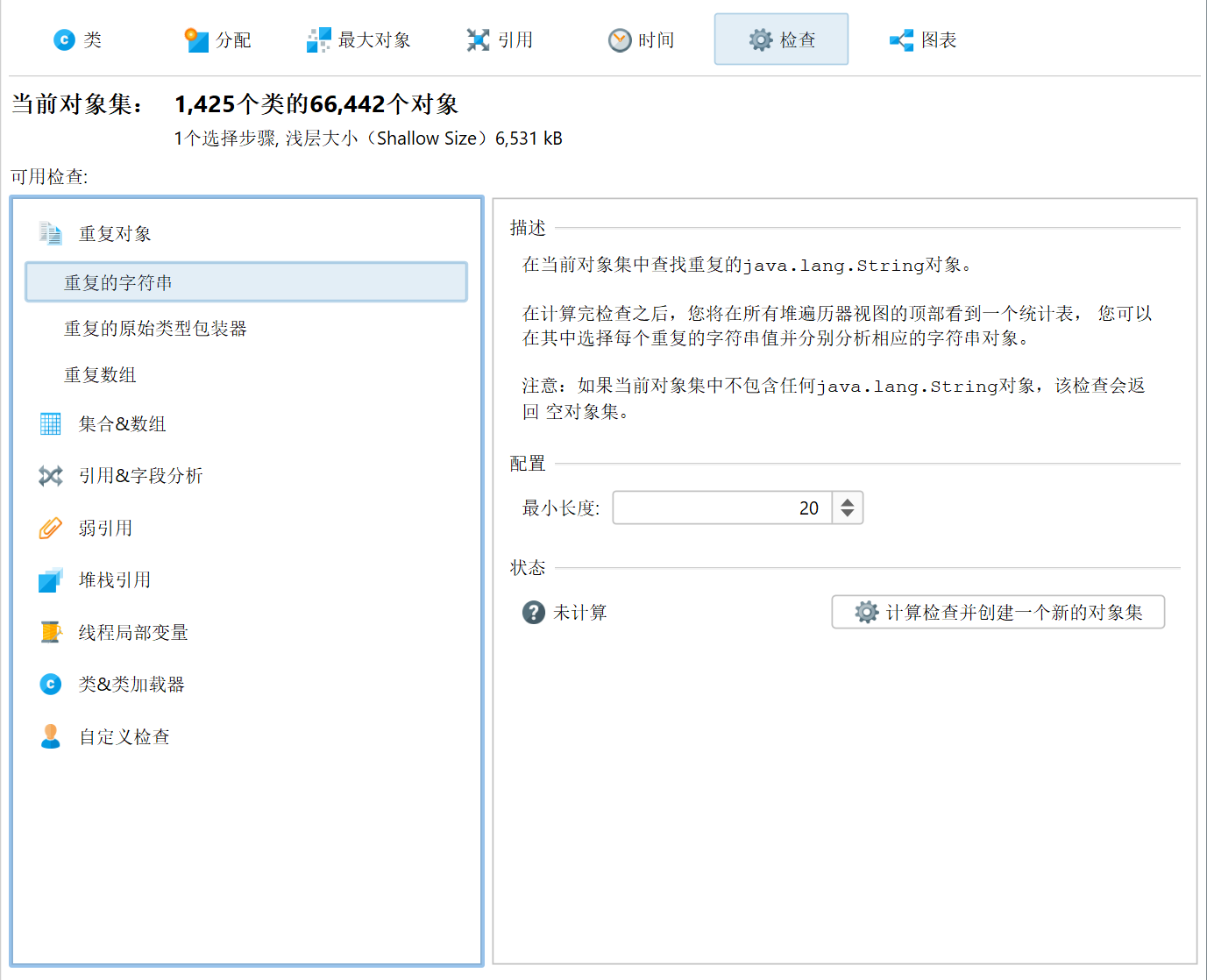The image size is (1207, 980).
Task: Go to the 最大对象 tab
Action: pos(359,39)
